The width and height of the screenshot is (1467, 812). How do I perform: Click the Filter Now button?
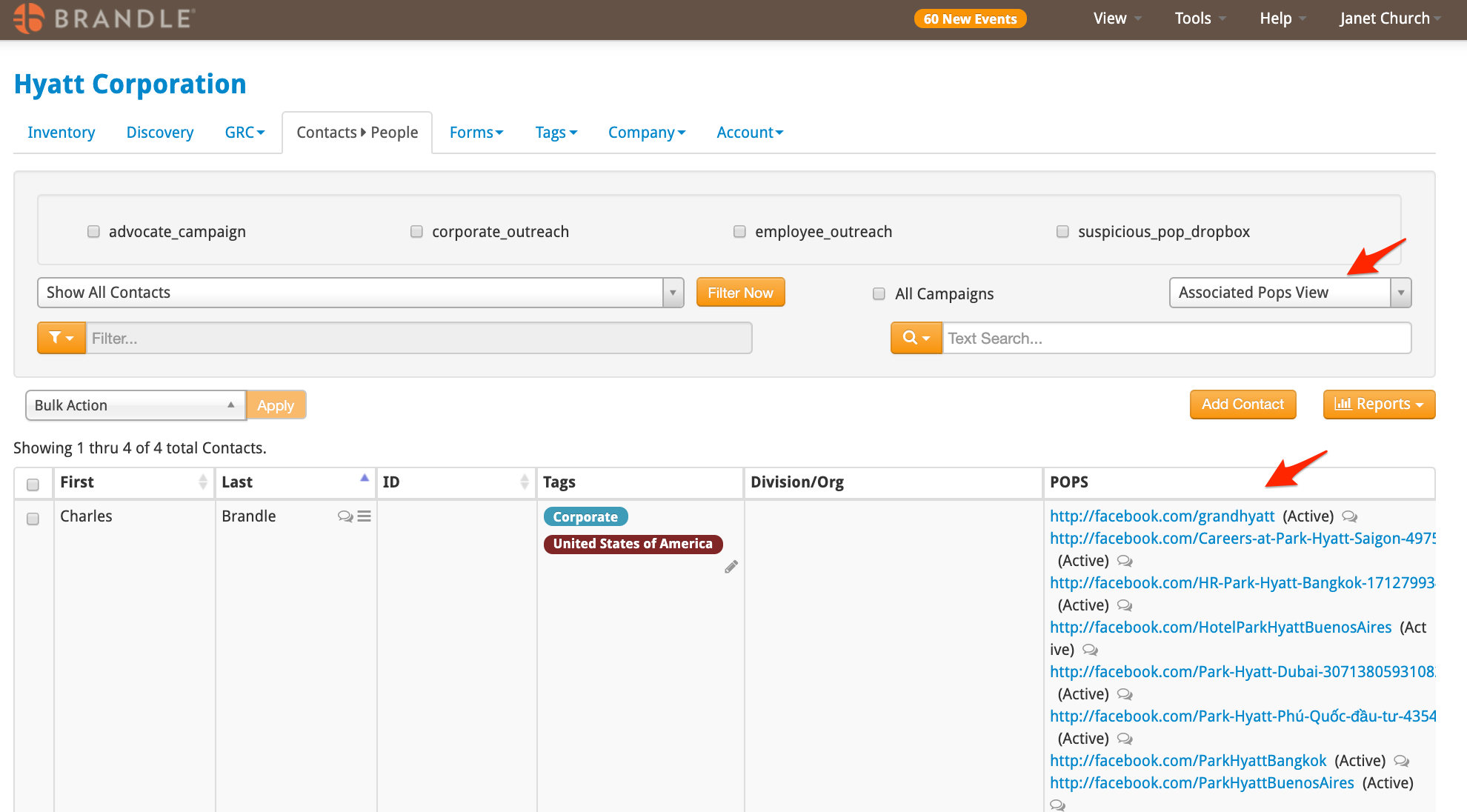[x=740, y=293]
